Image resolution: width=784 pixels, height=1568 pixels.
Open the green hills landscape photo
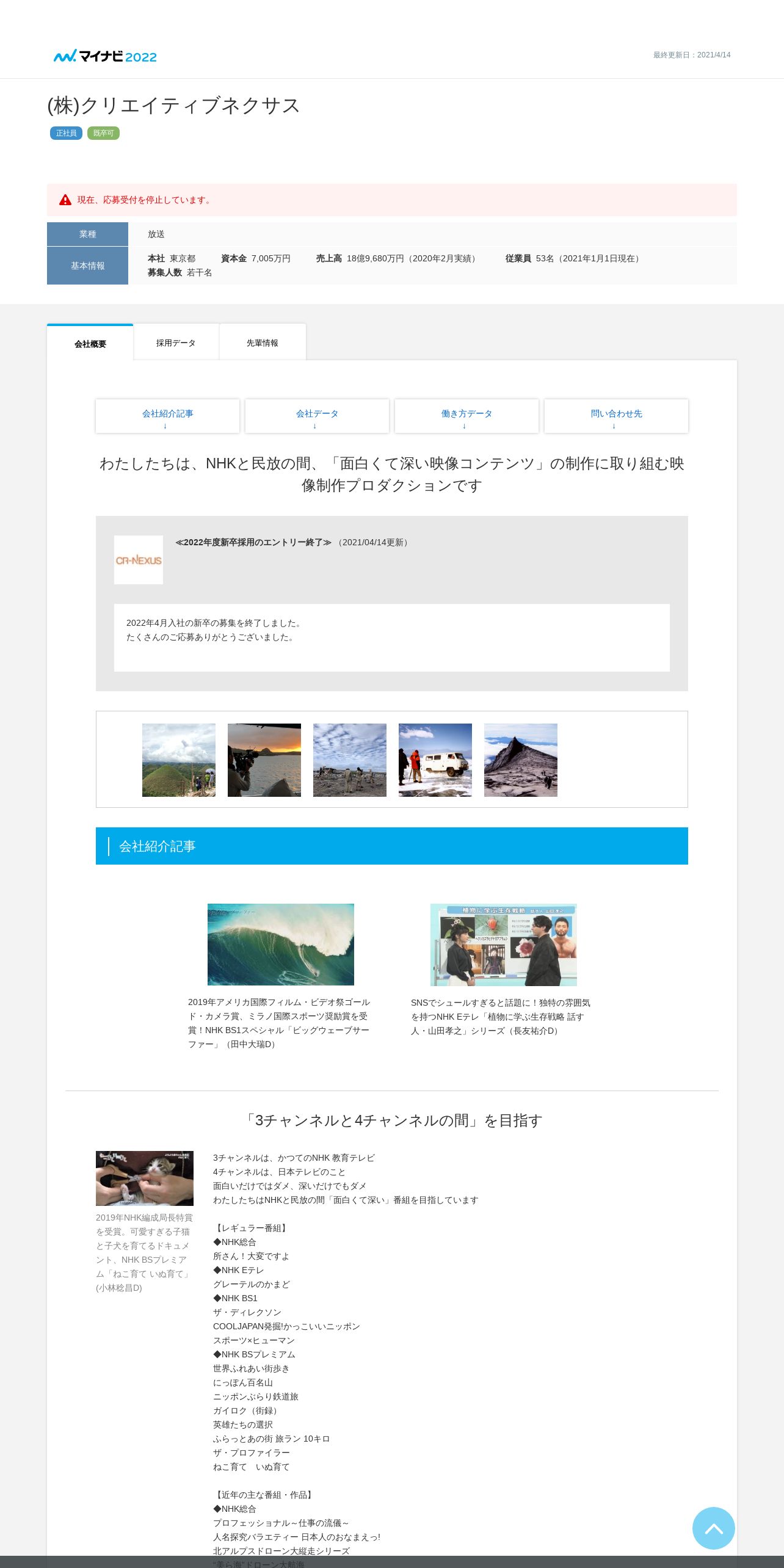click(x=179, y=760)
